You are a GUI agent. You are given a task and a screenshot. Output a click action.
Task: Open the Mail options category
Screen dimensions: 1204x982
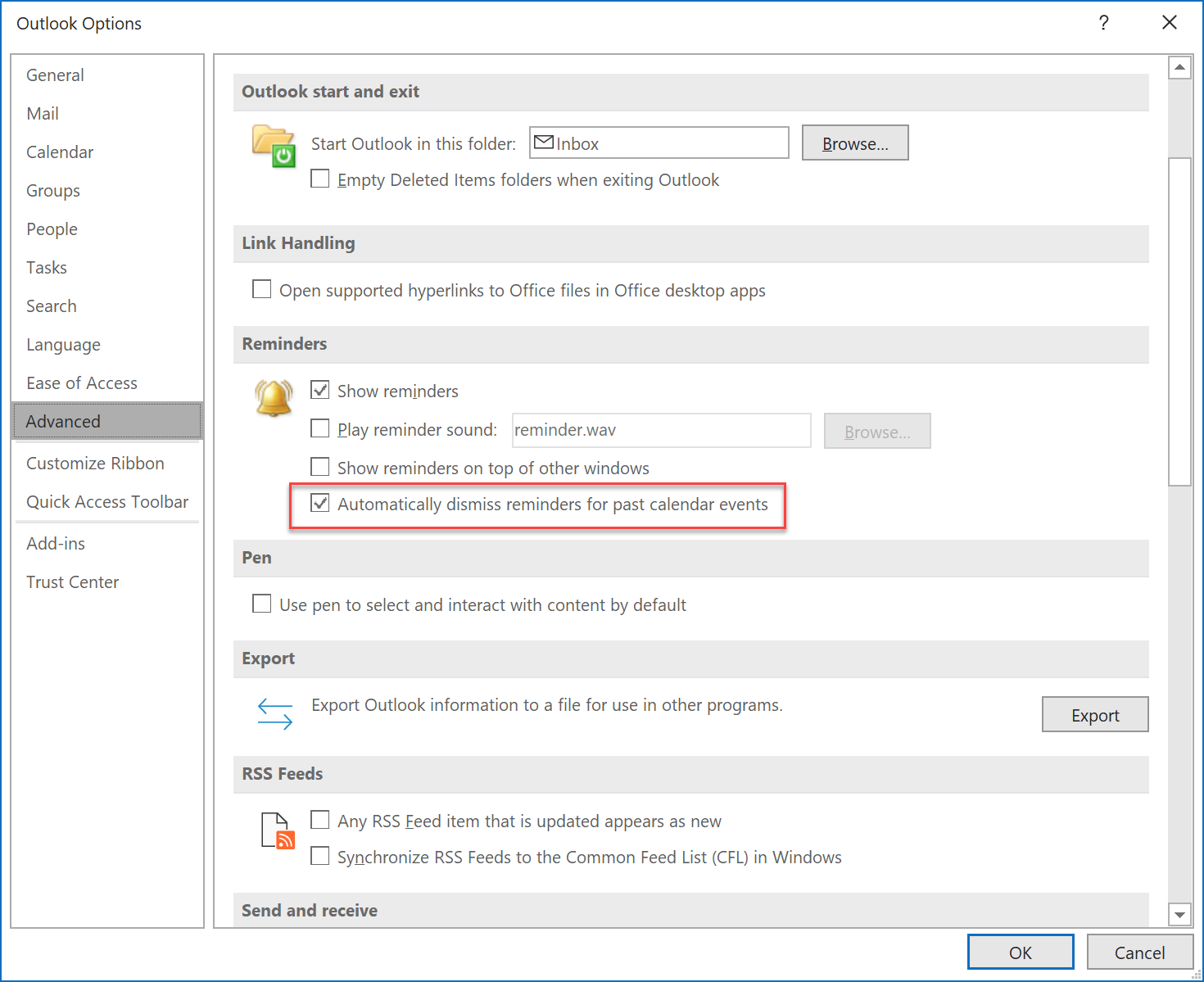tap(43, 114)
